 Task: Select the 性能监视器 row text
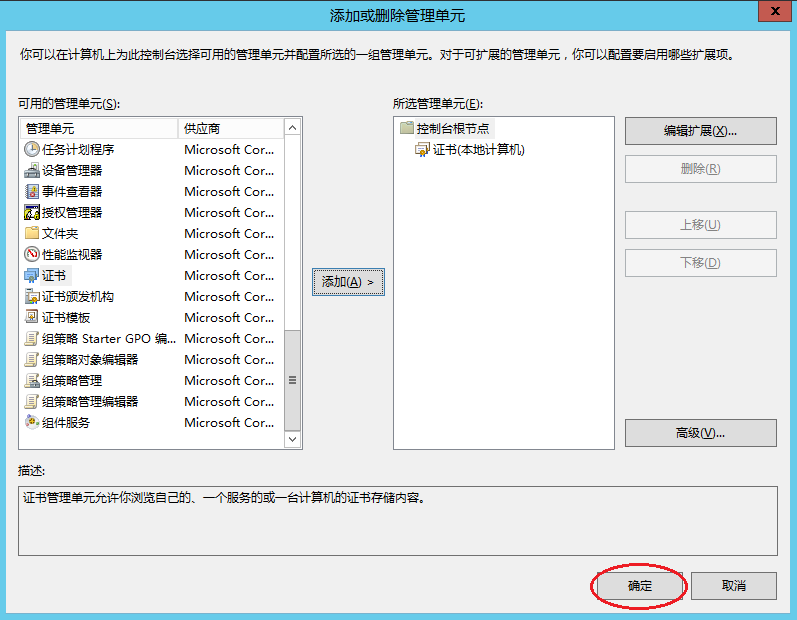(x=72, y=254)
